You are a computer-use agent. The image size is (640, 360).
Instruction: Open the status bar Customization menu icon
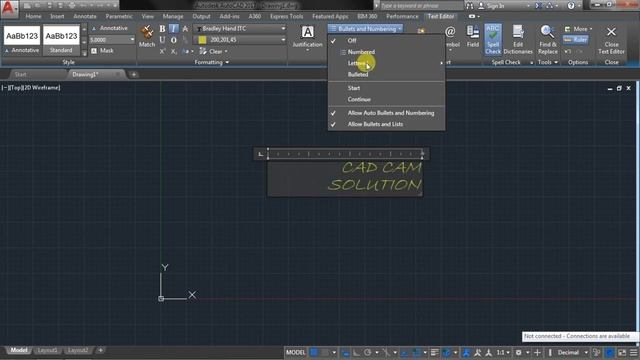[x=633, y=352]
